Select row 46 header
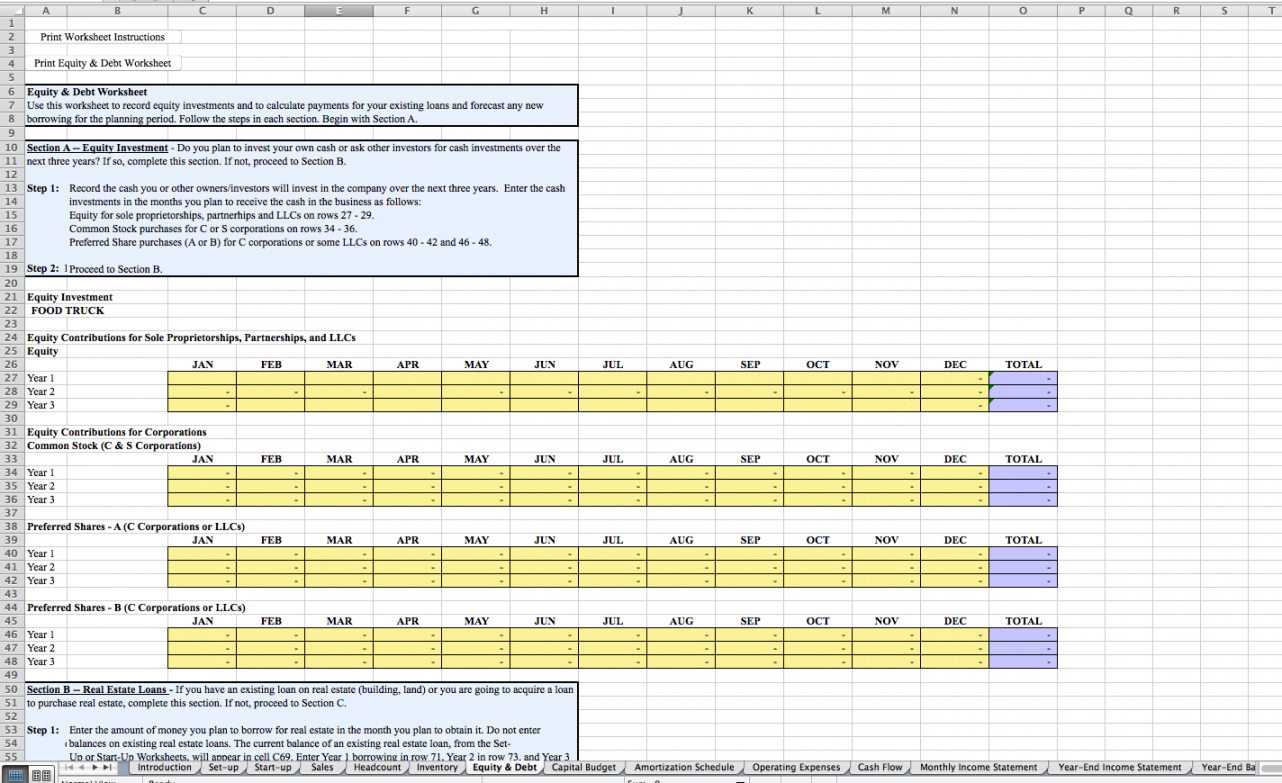Image resolution: width=1282 pixels, height=783 pixels. click(11, 634)
